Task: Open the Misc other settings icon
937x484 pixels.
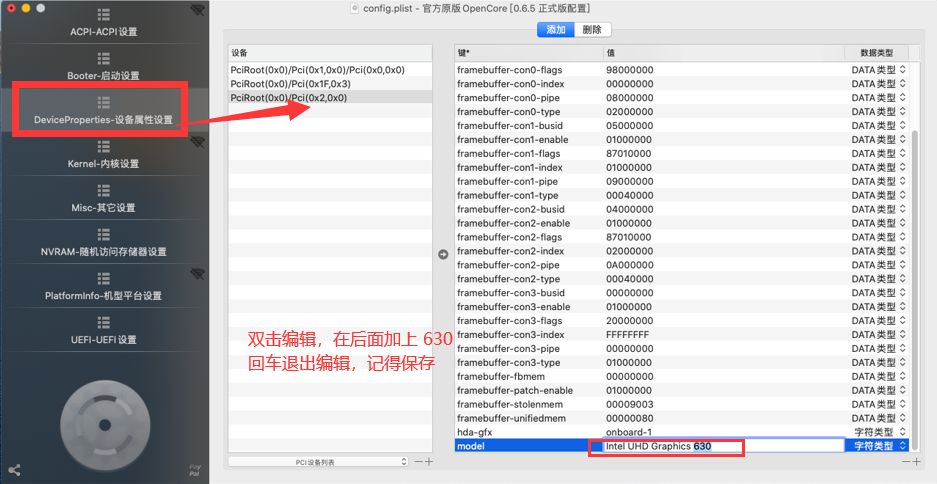Action: pyautogui.click(x=103, y=191)
